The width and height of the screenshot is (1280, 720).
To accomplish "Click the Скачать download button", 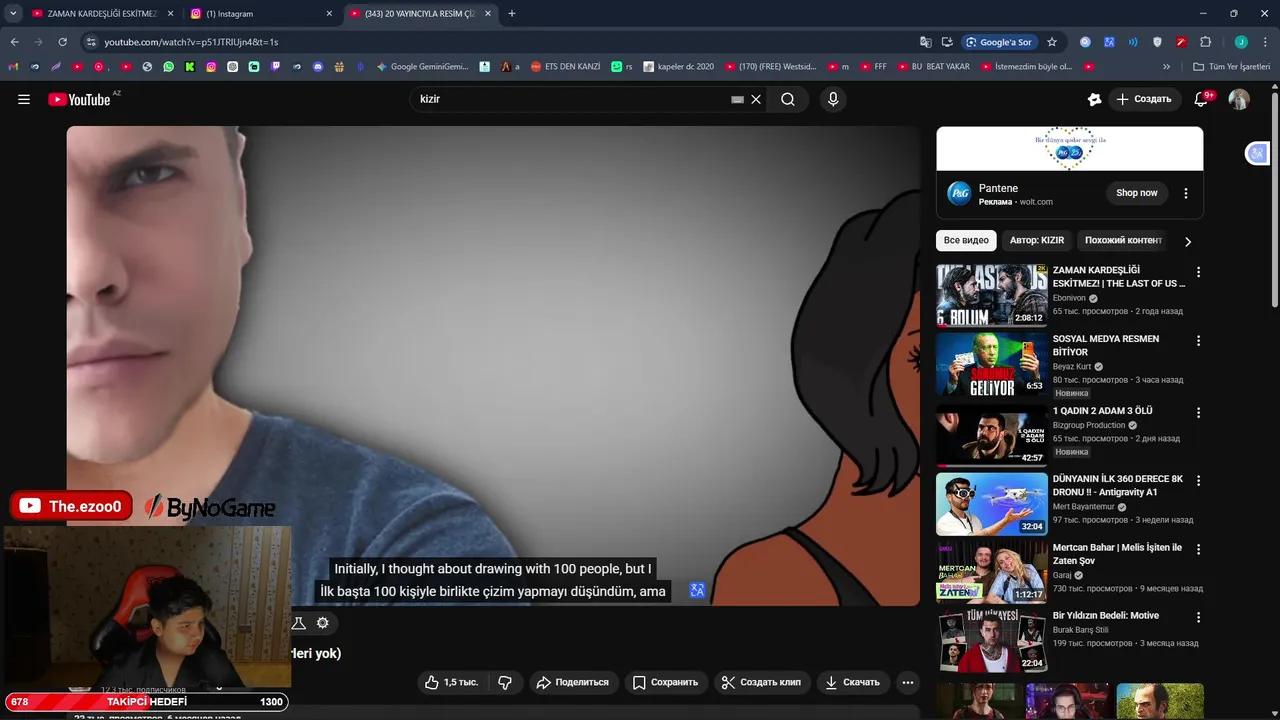I will (852, 682).
